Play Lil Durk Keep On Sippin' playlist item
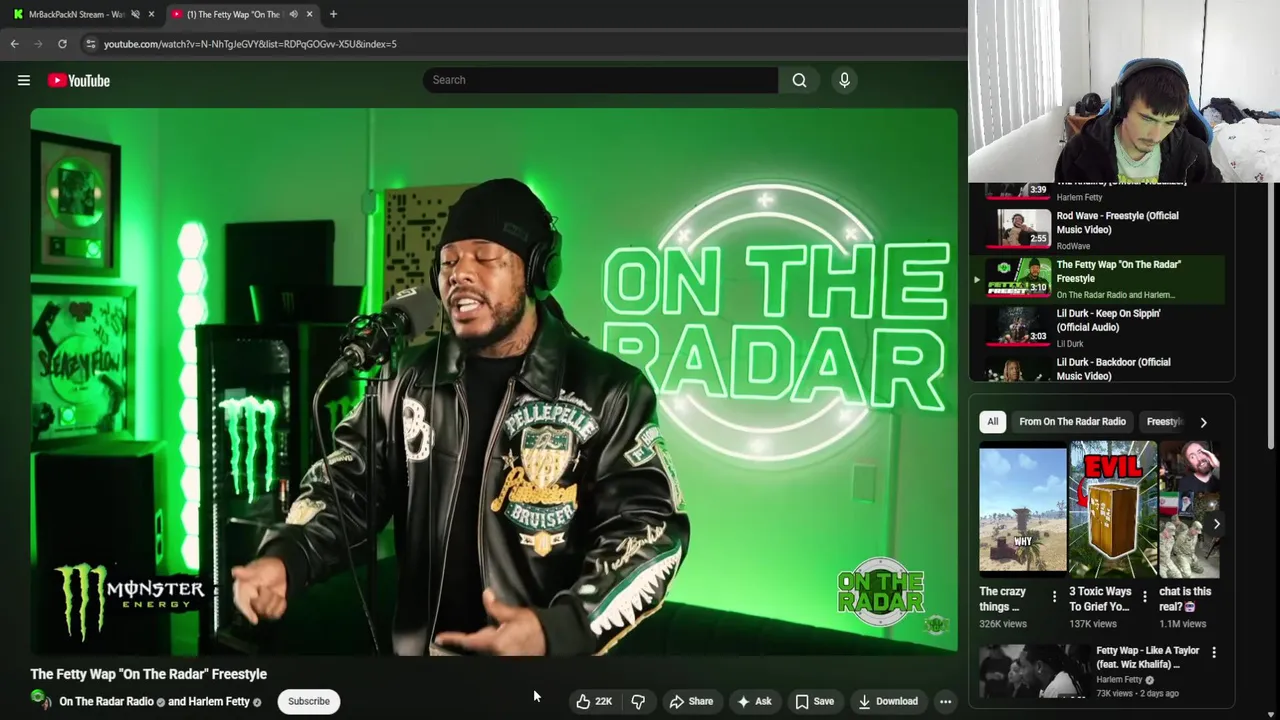Viewport: 1280px width, 720px height. [1100, 328]
